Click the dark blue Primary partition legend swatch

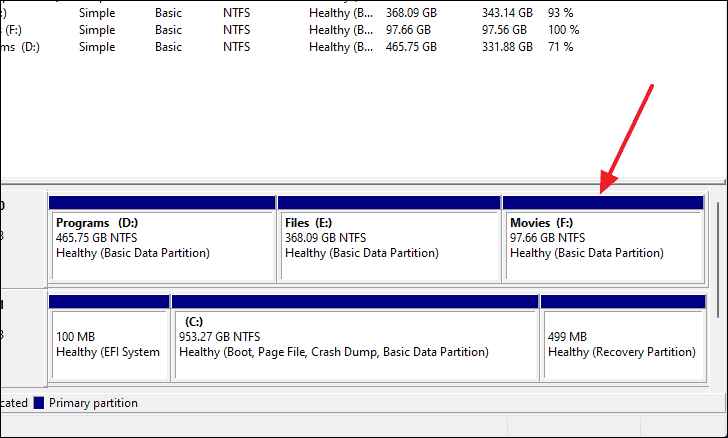(x=39, y=403)
